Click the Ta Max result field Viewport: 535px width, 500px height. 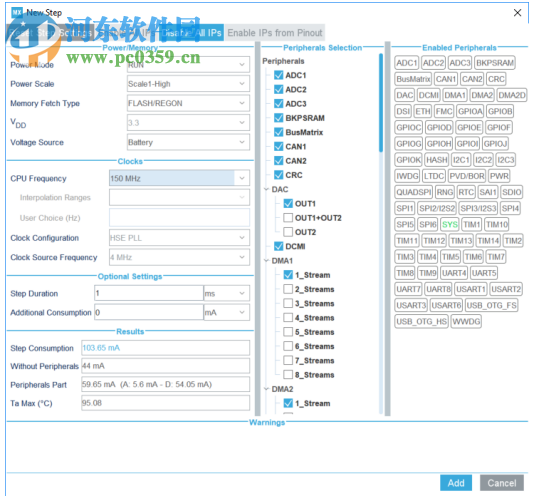click(x=165, y=403)
